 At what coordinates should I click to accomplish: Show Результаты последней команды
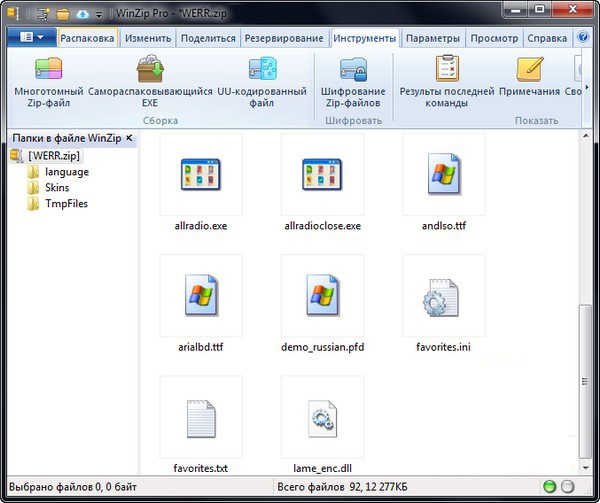447,82
